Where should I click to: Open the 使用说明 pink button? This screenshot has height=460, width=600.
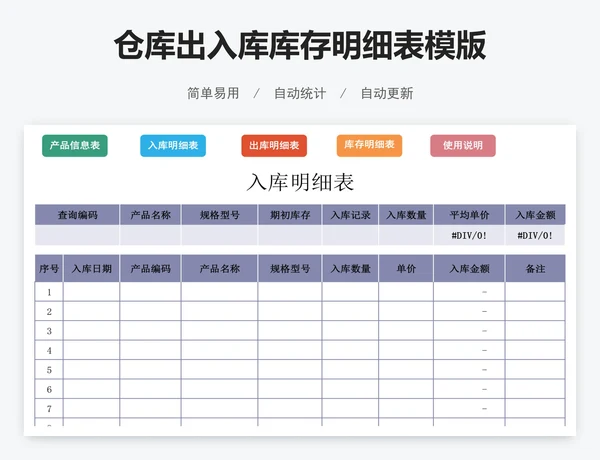pyautogui.click(x=463, y=146)
